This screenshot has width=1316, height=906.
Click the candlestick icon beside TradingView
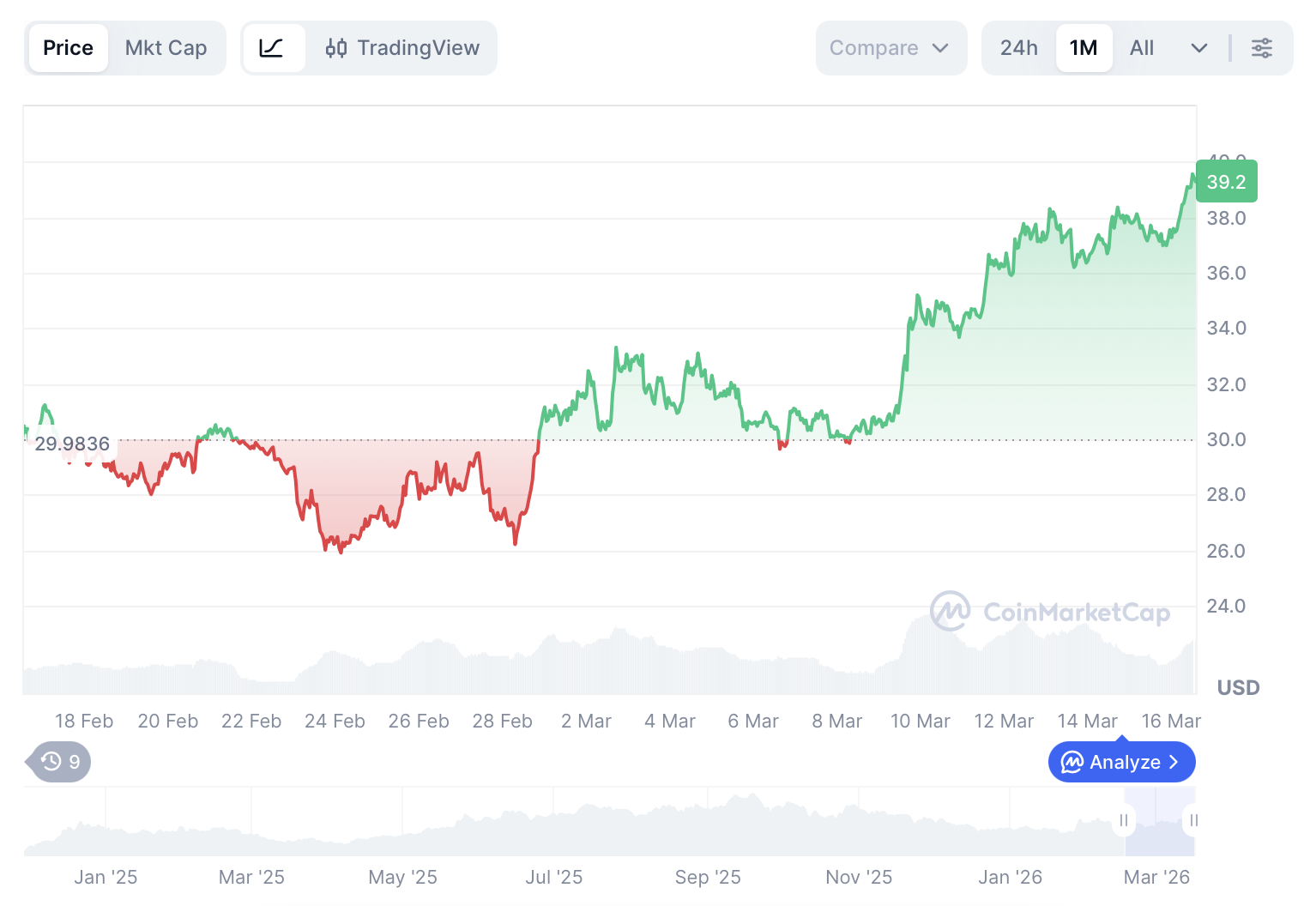pyautogui.click(x=336, y=48)
